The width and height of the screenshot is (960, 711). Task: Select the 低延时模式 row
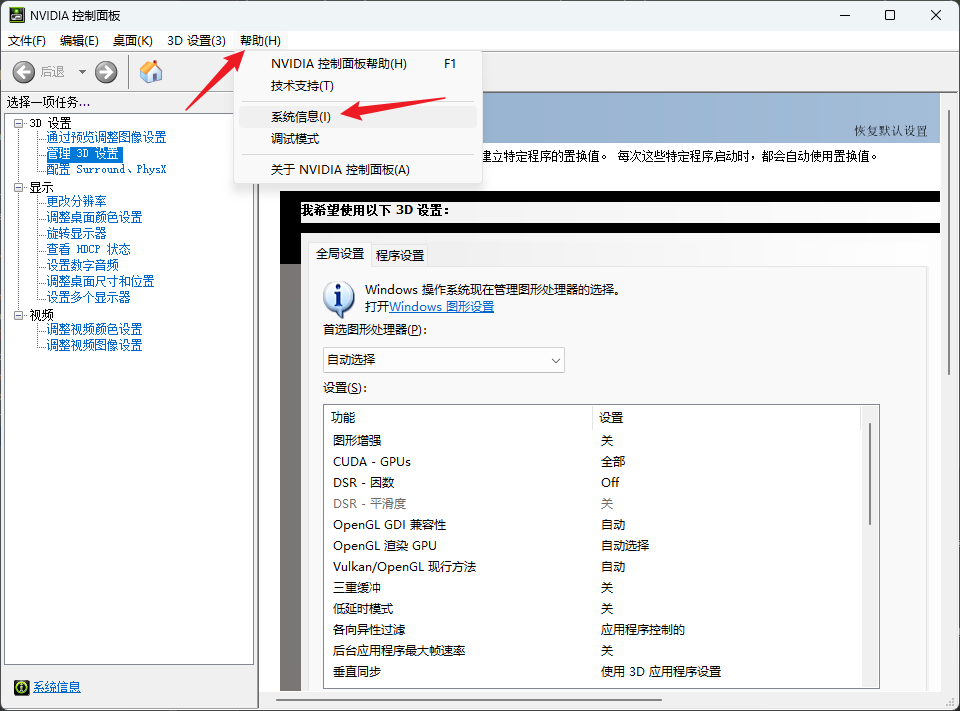594,609
